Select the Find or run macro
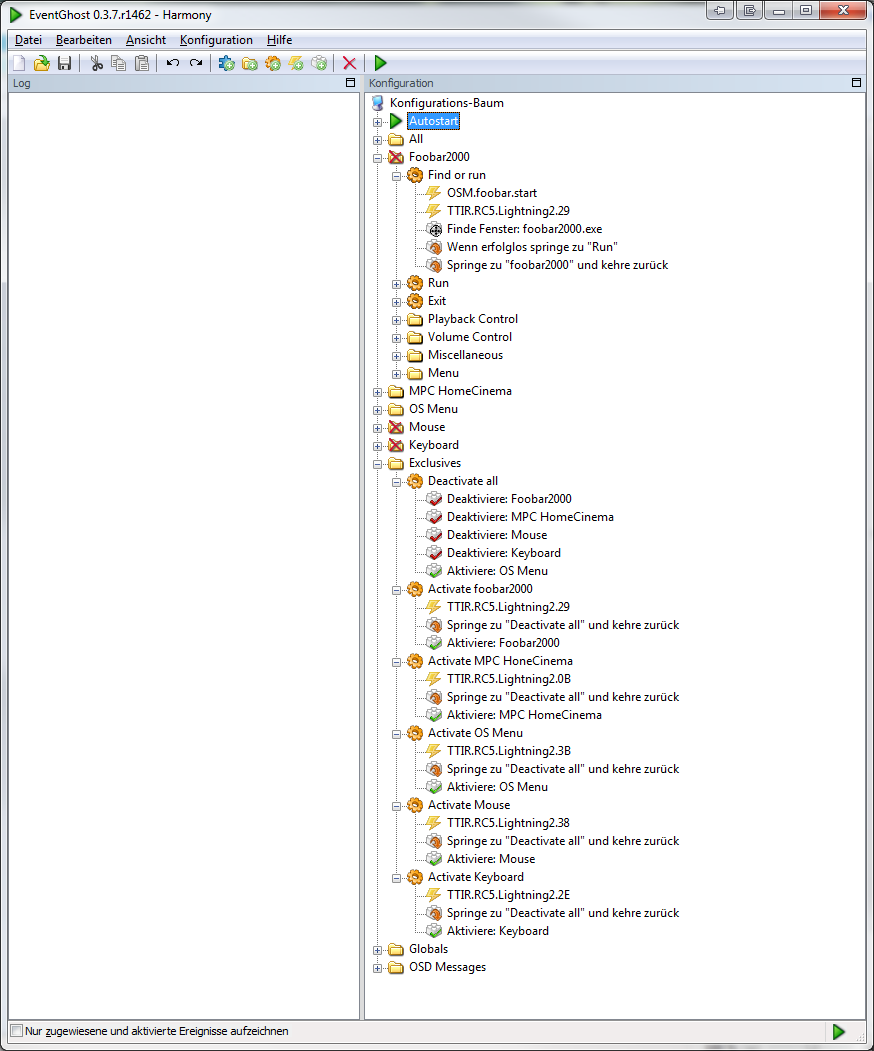Screen dimensions: 874x1051 coord(456,175)
